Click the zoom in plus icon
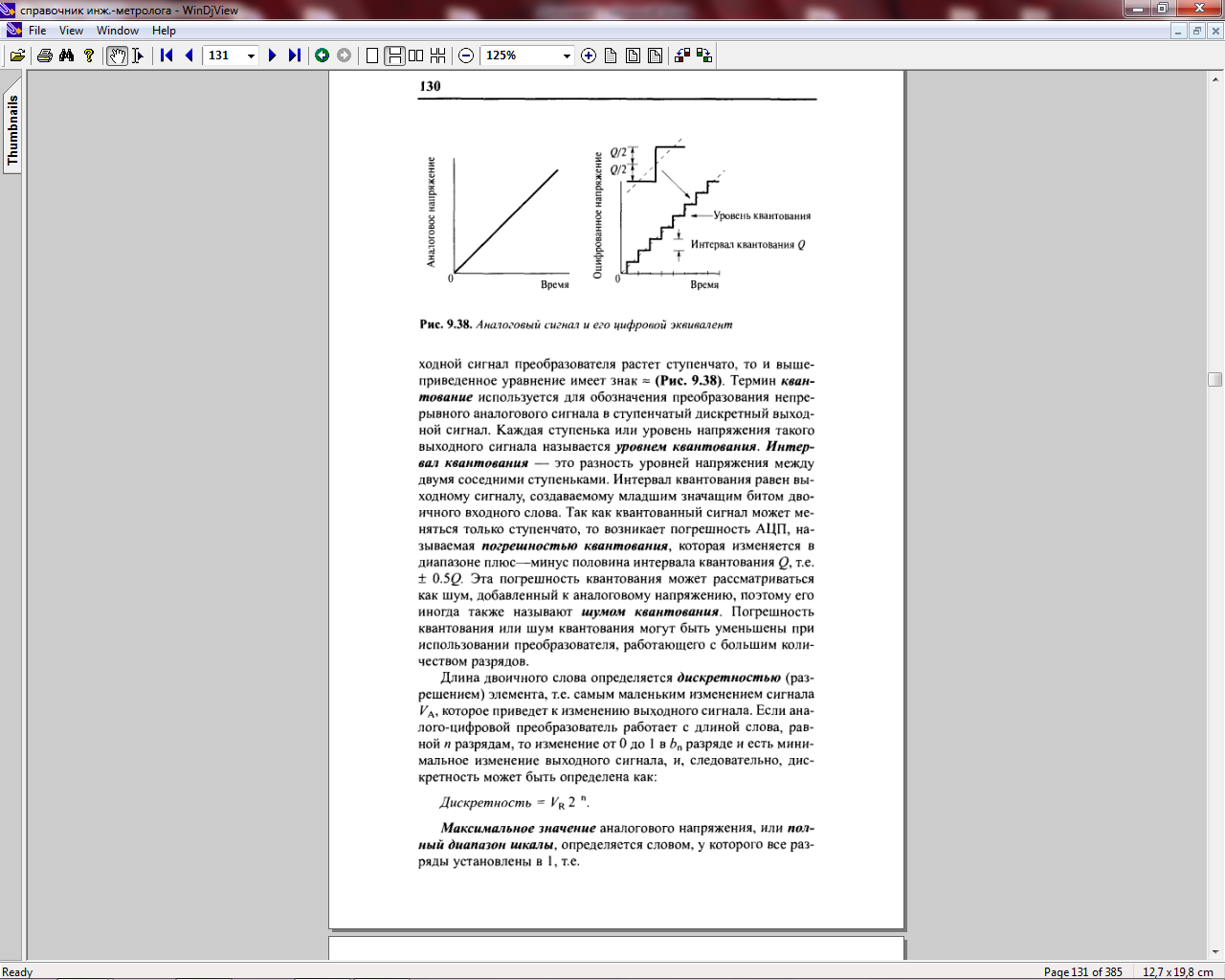Image resolution: width=1225 pixels, height=980 pixels. click(x=589, y=56)
